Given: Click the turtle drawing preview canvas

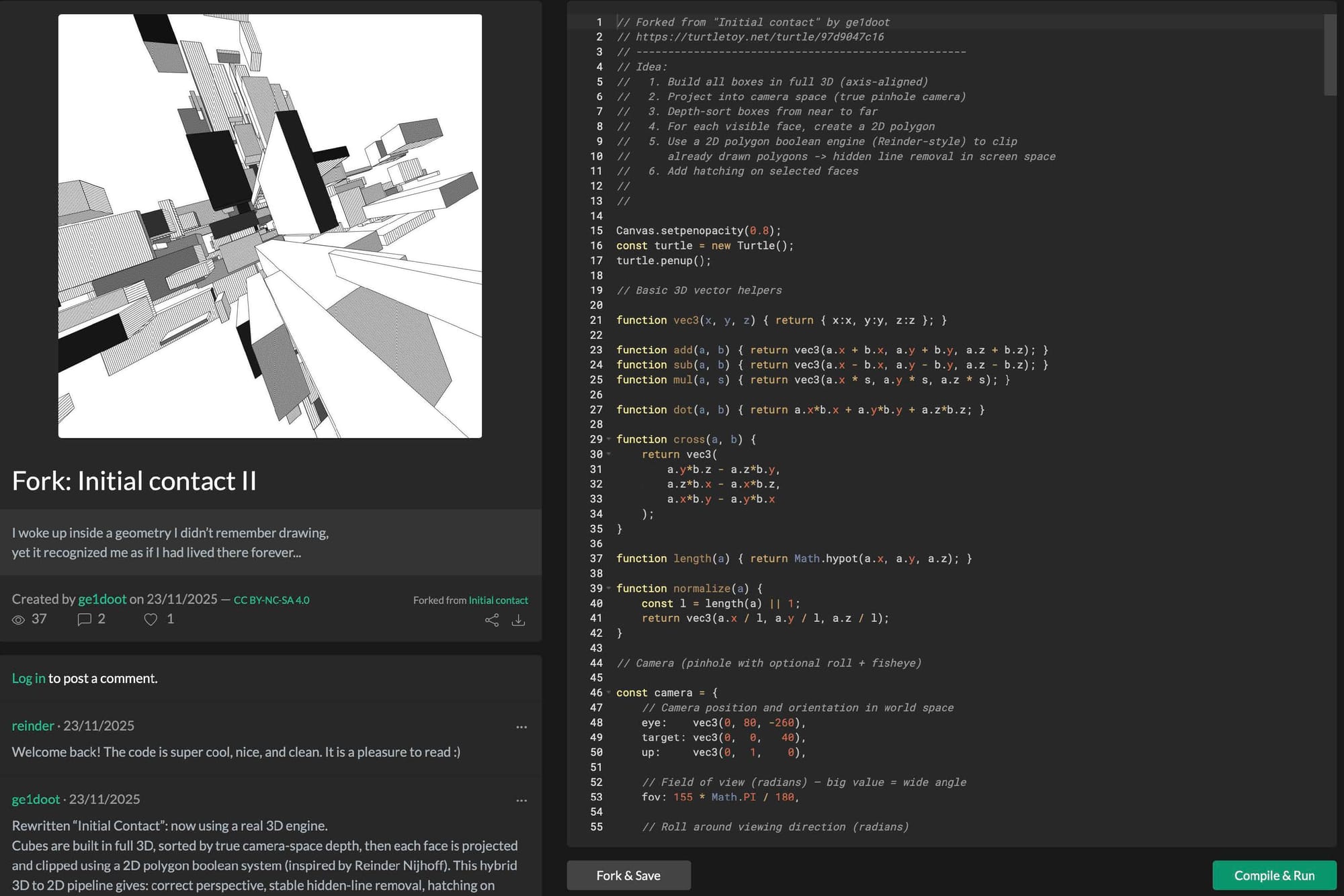Looking at the screenshot, I should pyautogui.click(x=270, y=226).
